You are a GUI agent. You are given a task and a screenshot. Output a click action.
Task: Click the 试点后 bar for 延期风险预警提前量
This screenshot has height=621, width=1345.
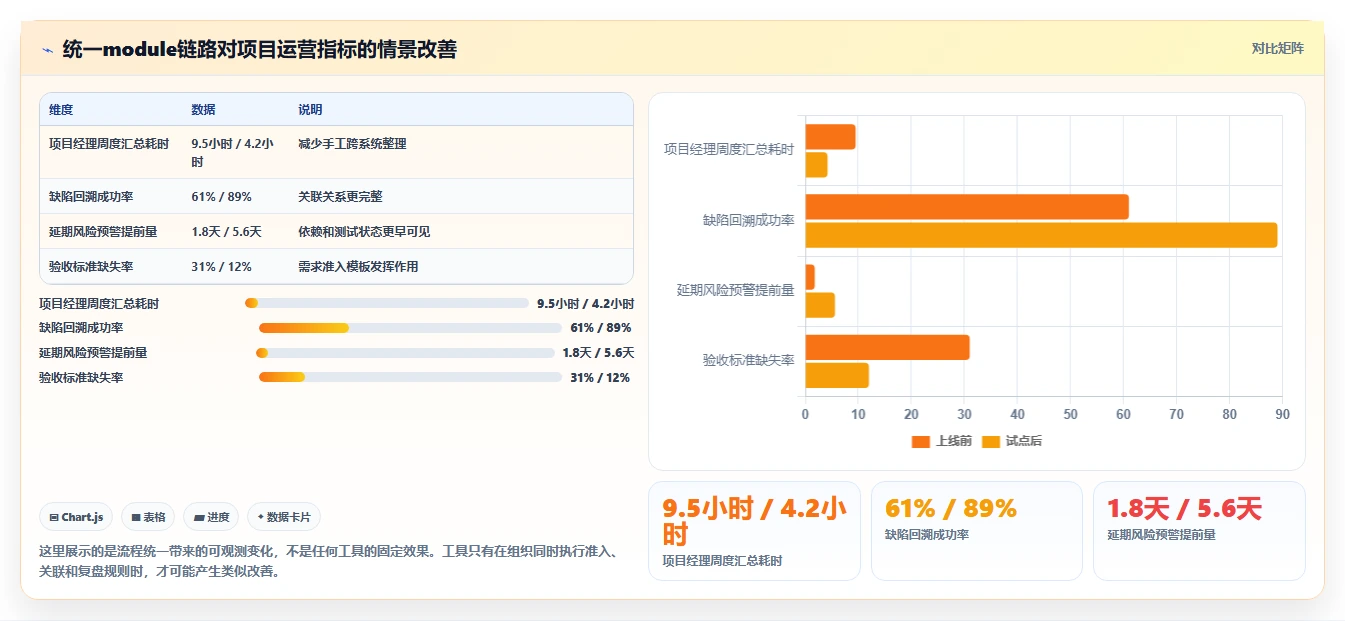click(820, 305)
